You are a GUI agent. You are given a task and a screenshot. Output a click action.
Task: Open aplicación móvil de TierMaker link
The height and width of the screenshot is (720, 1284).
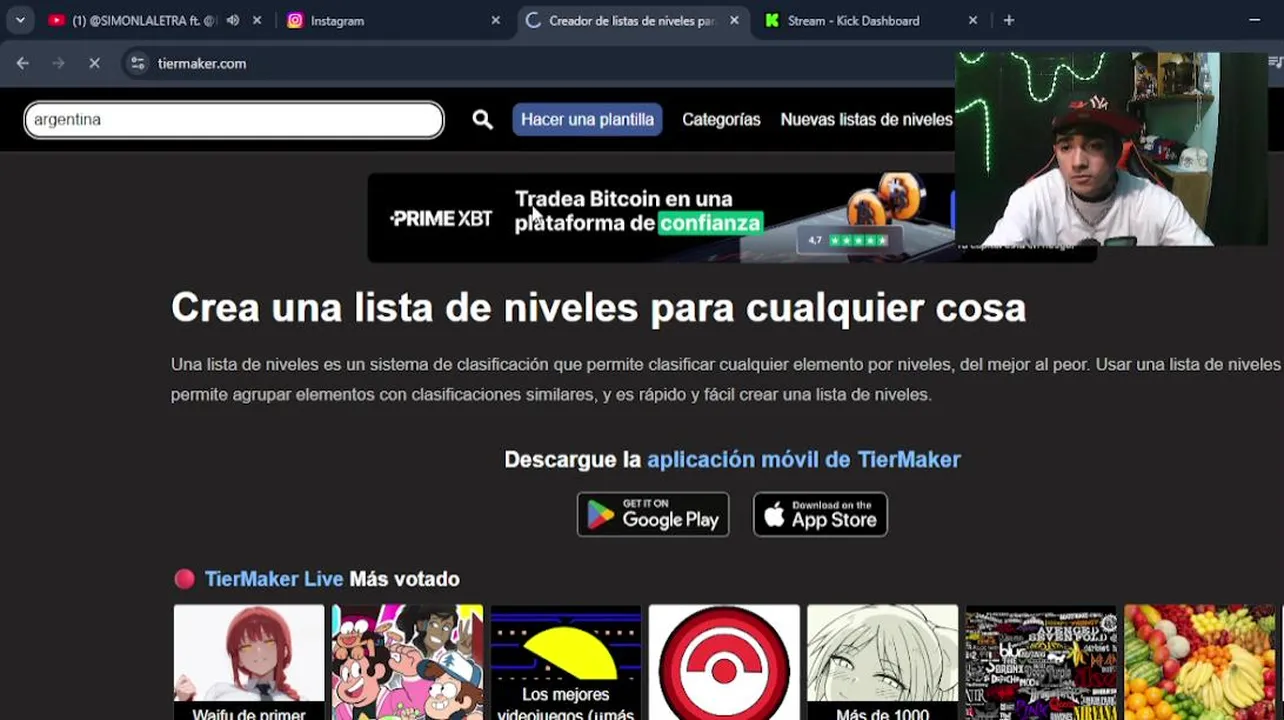(804, 460)
